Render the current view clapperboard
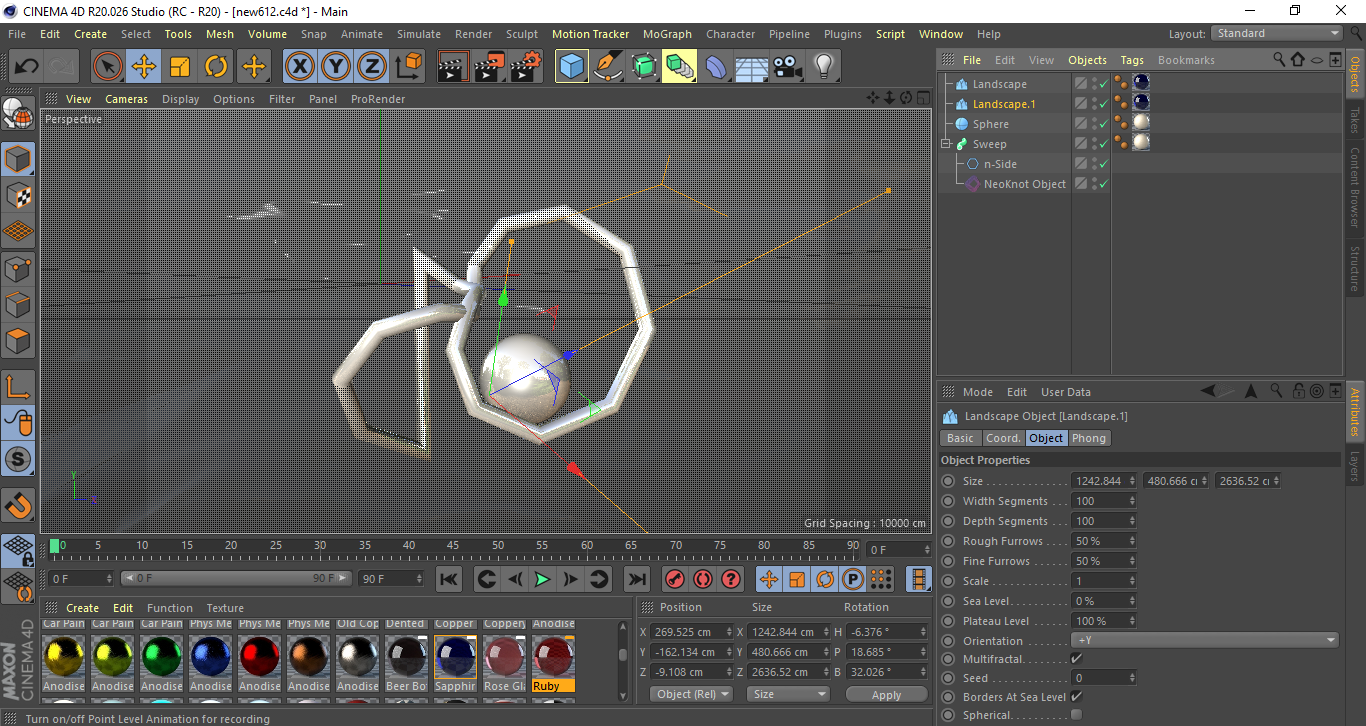1366x726 pixels. coord(454,67)
